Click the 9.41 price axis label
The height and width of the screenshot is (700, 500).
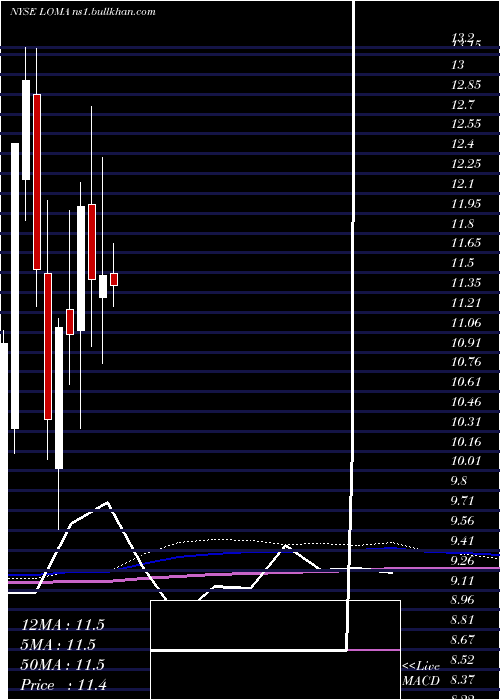pos(463,541)
